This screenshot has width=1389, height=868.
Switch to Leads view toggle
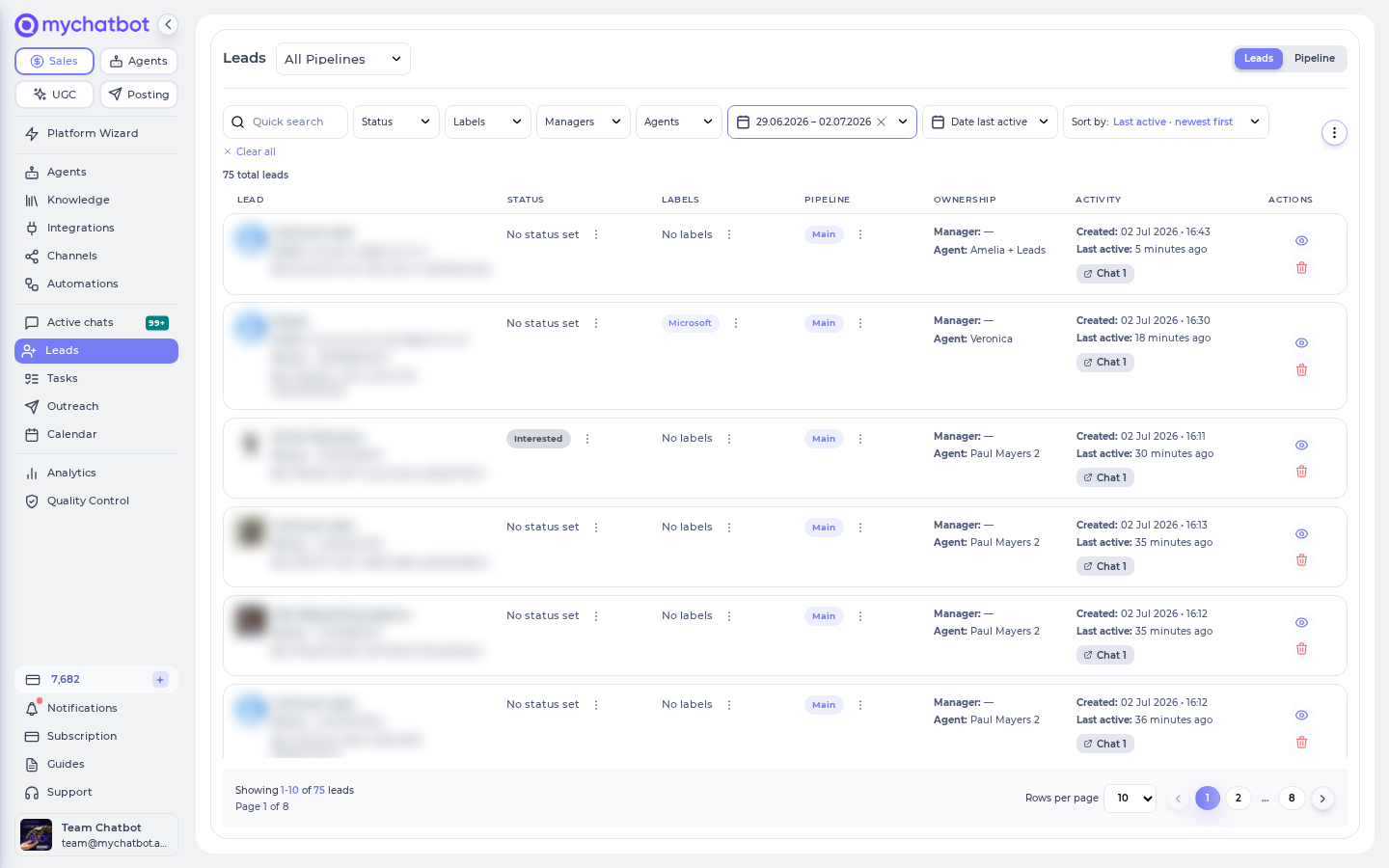pos(1258,59)
